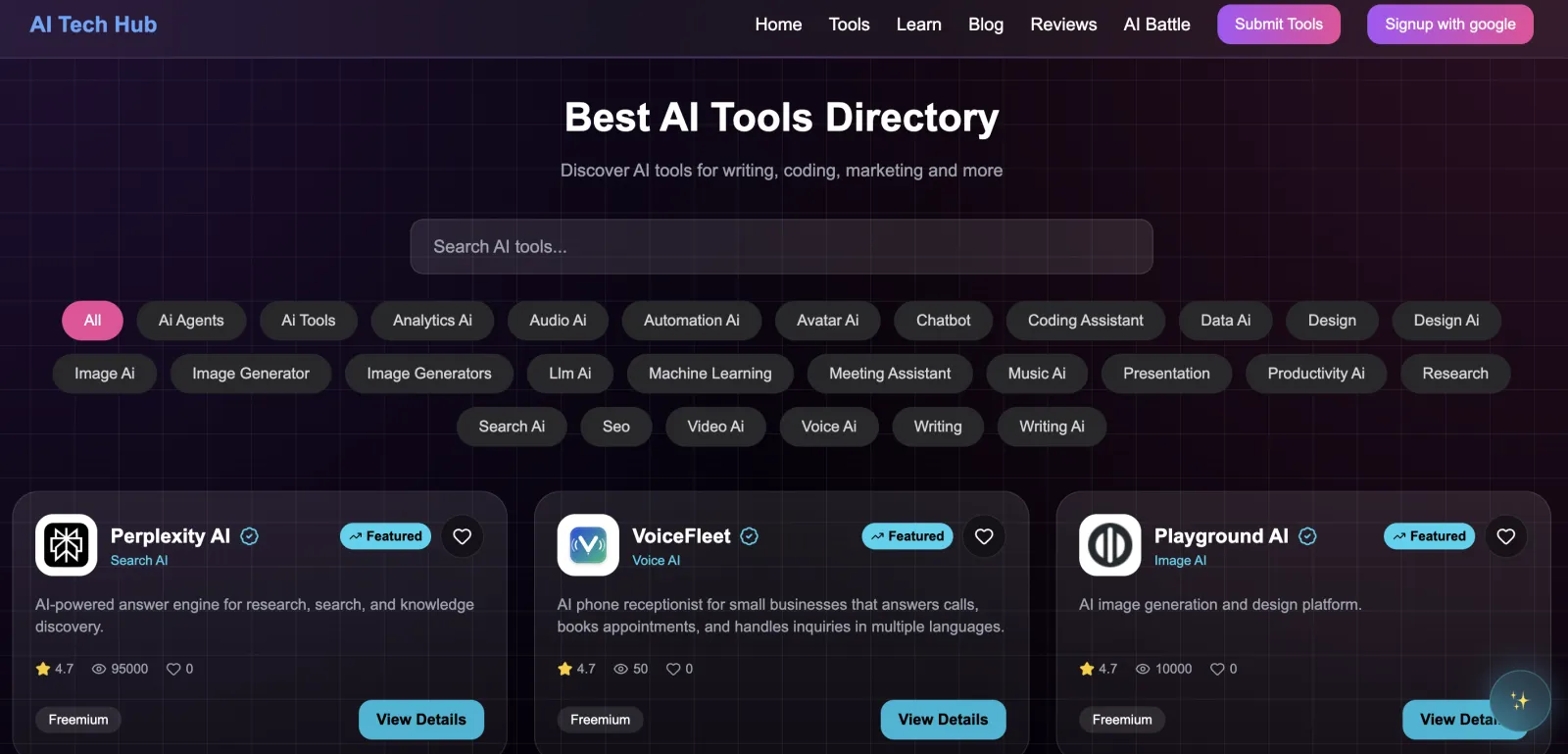Click the Search AI tools input field
This screenshot has width=1568, height=754.
(x=781, y=246)
